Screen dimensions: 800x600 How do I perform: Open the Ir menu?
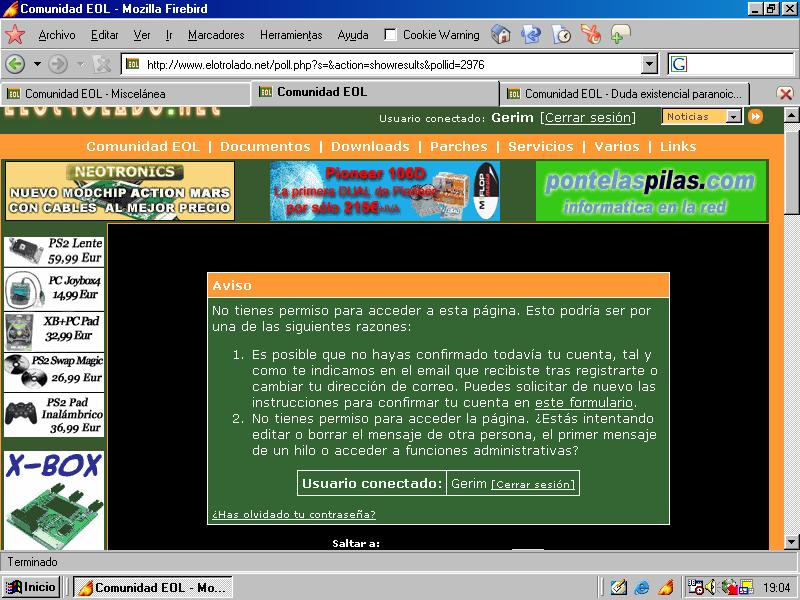[169, 35]
